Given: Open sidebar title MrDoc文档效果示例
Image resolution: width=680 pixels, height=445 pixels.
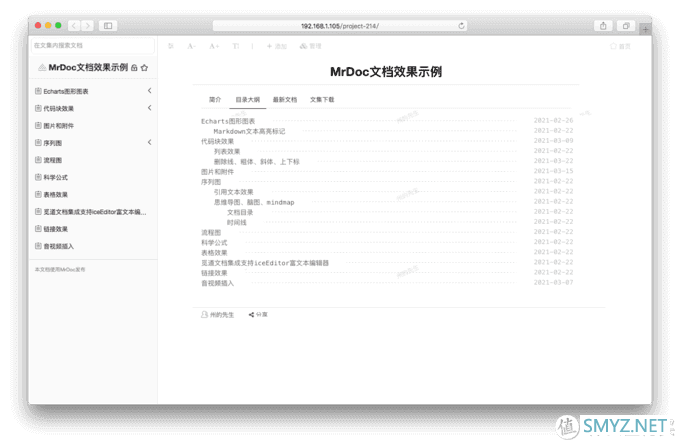Looking at the screenshot, I should click(88, 68).
